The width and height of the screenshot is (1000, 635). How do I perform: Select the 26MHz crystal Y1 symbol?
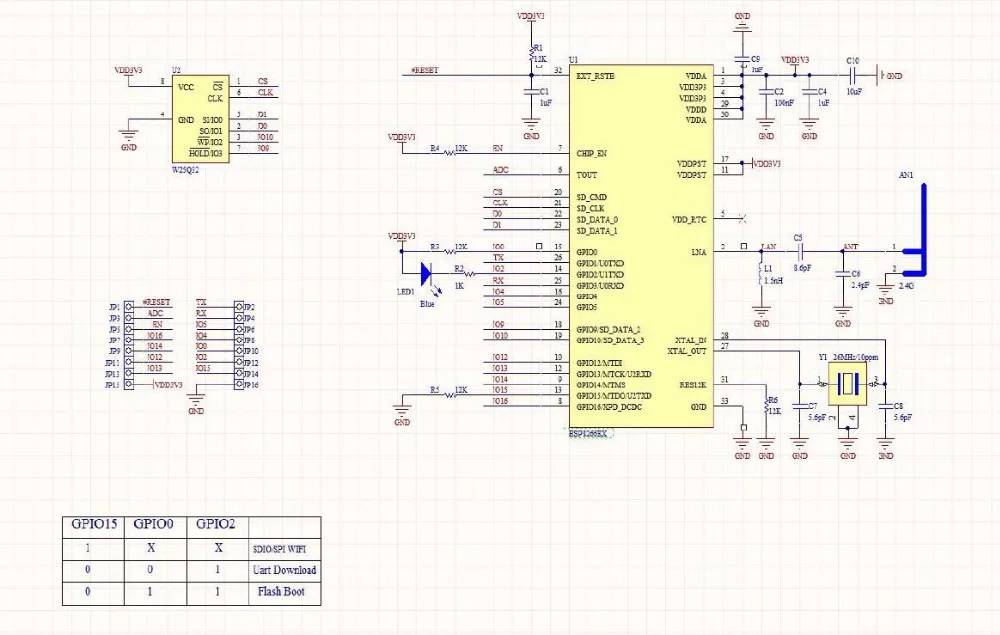coord(847,383)
